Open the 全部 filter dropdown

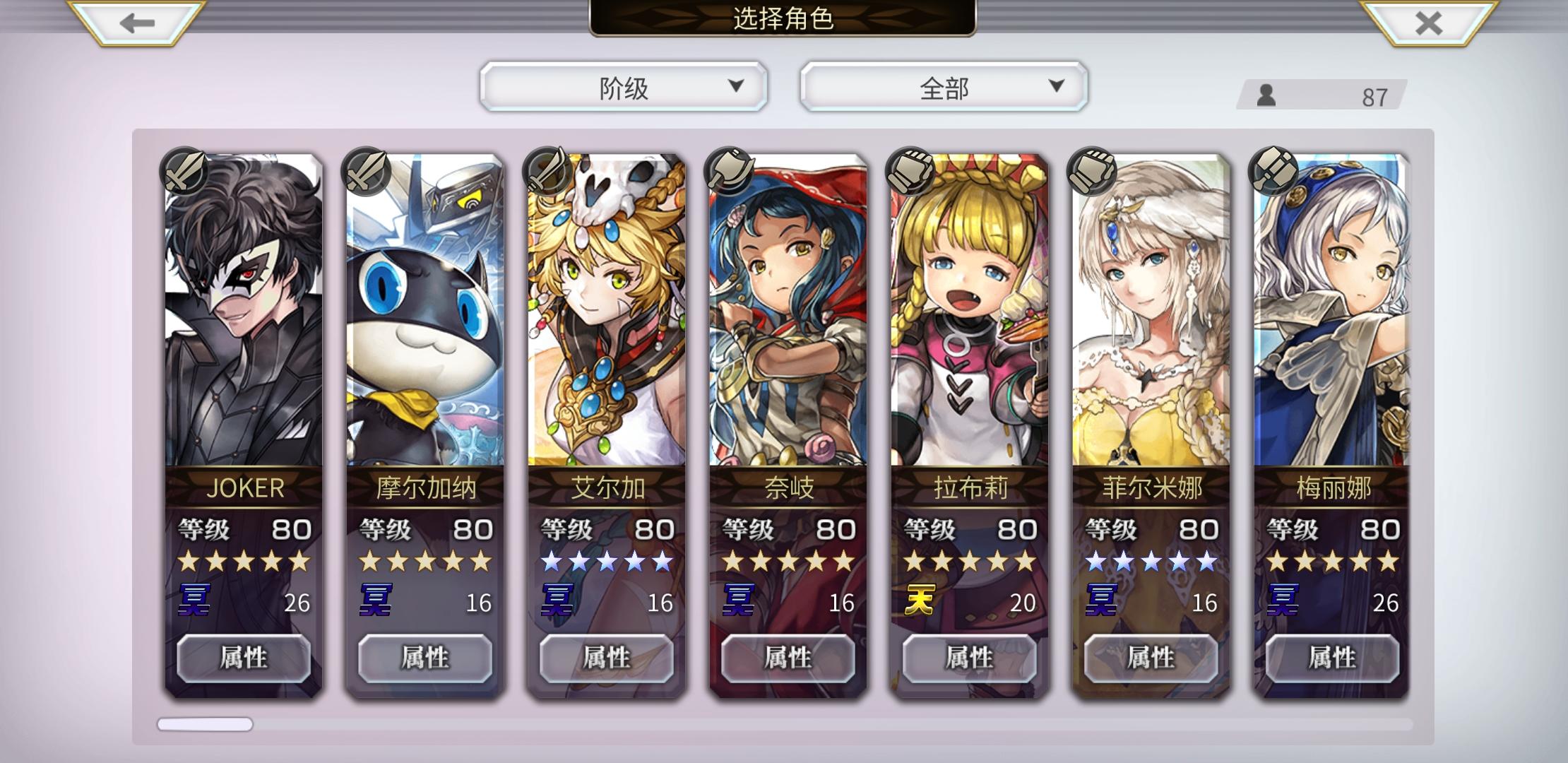point(944,87)
